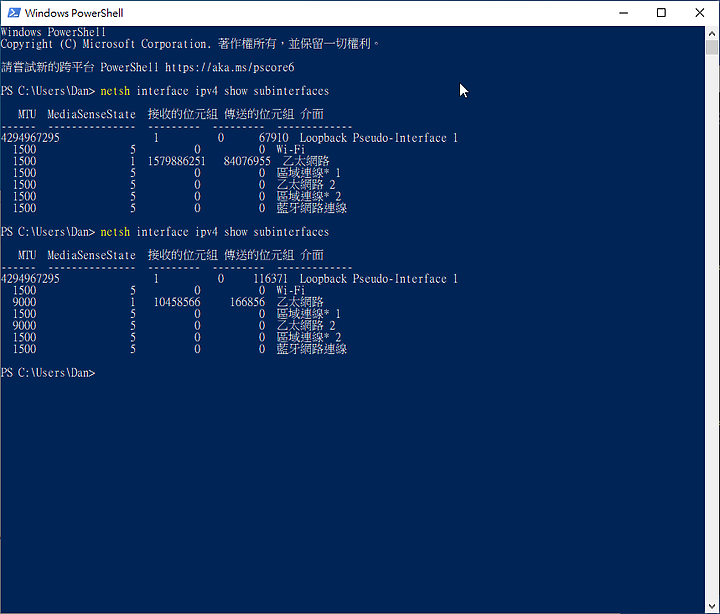Click the second table's MediaSenseState header
This screenshot has width=720, height=614.
[91, 255]
